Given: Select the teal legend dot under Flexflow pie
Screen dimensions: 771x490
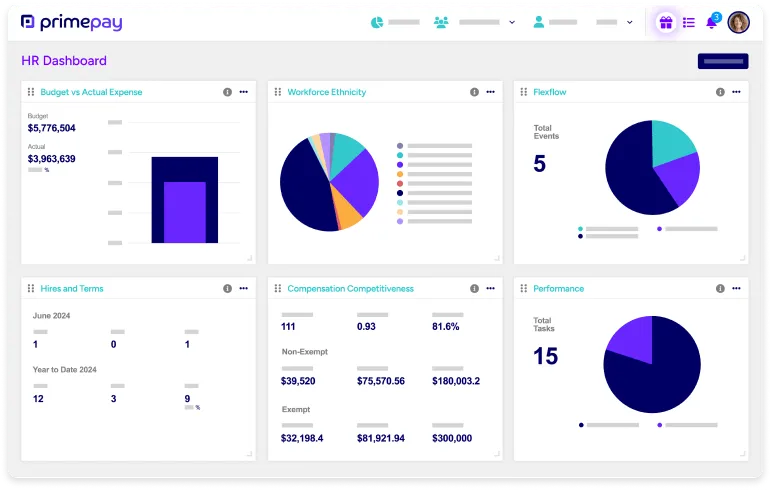Looking at the screenshot, I should coord(581,229).
